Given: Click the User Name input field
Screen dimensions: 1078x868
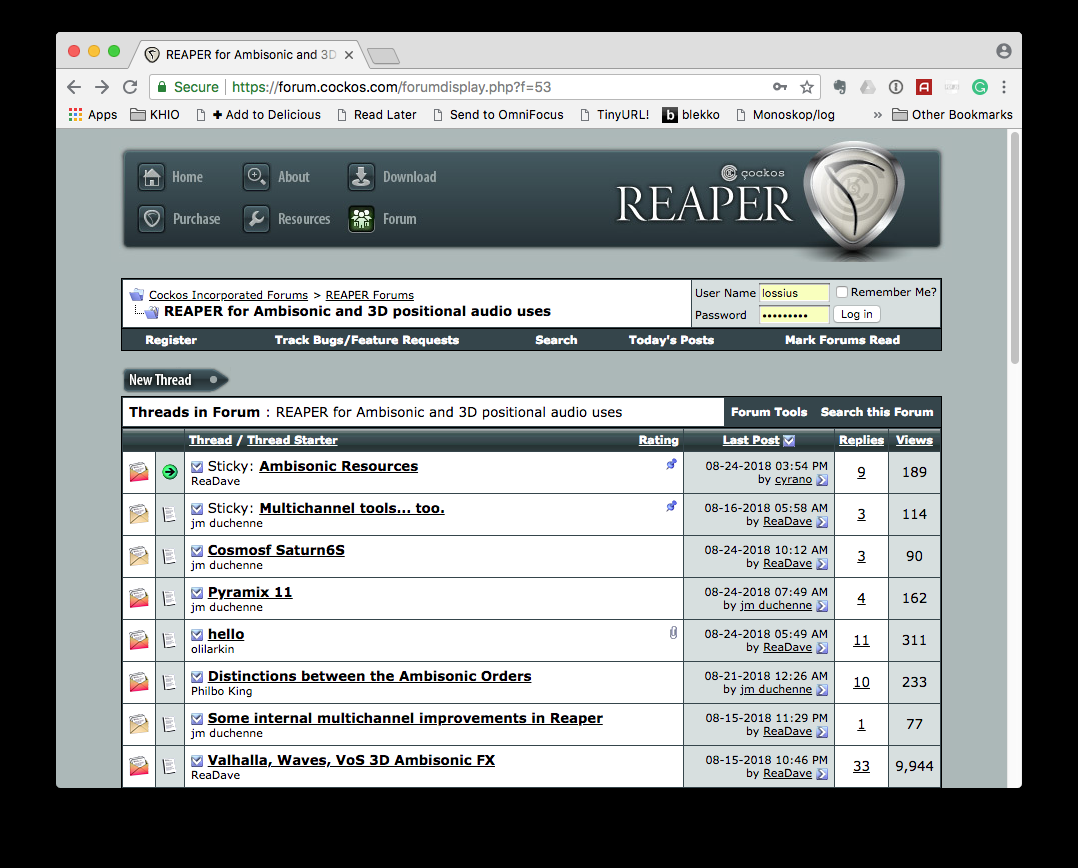Looking at the screenshot, I should [x=794, y=293].
